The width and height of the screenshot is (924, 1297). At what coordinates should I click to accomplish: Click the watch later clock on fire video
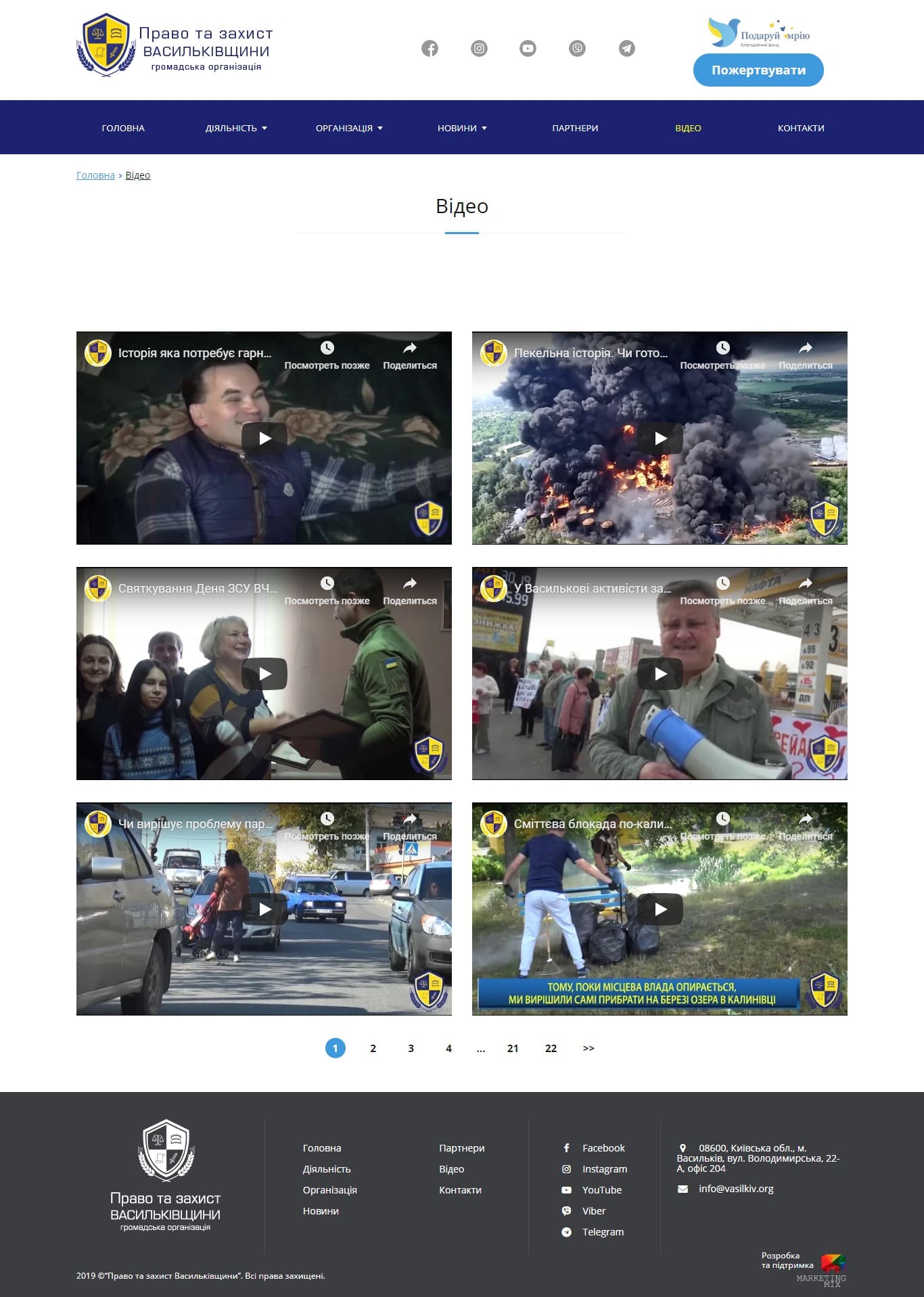coord(722,348)
